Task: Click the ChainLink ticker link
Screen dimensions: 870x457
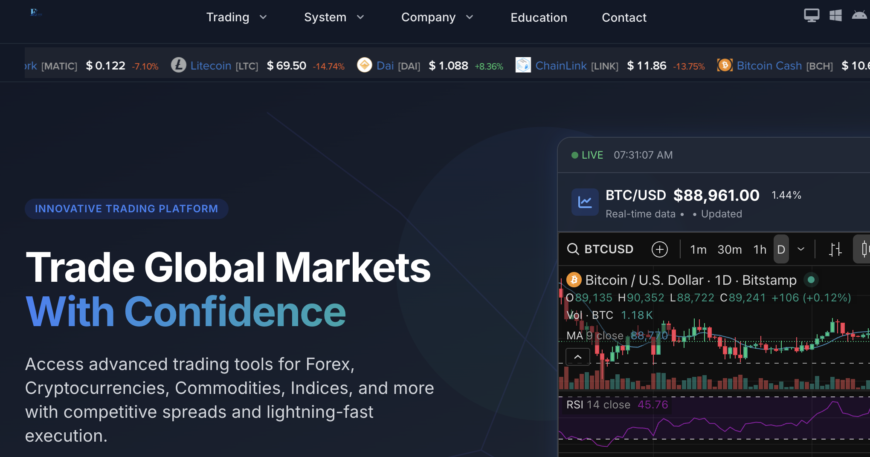Action: (x=561, y=65)
